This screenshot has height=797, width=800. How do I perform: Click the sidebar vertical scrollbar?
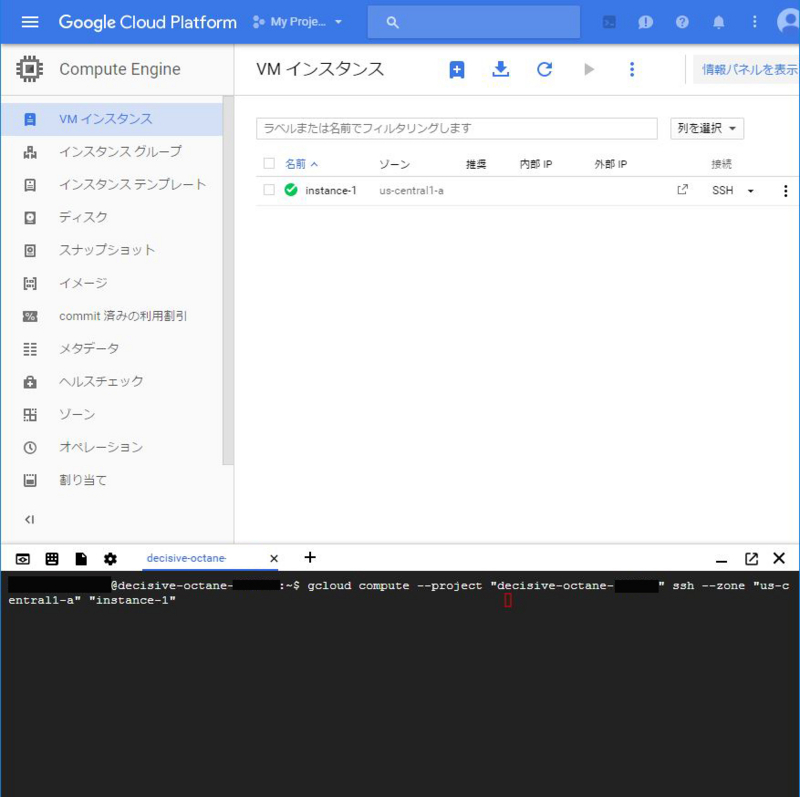pos(228,280)
